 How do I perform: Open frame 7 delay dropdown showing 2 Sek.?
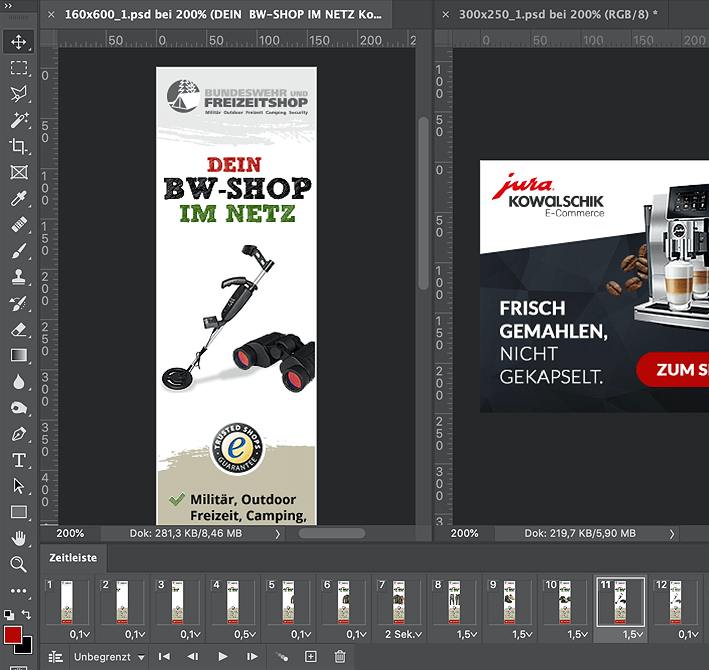[403, 635]
